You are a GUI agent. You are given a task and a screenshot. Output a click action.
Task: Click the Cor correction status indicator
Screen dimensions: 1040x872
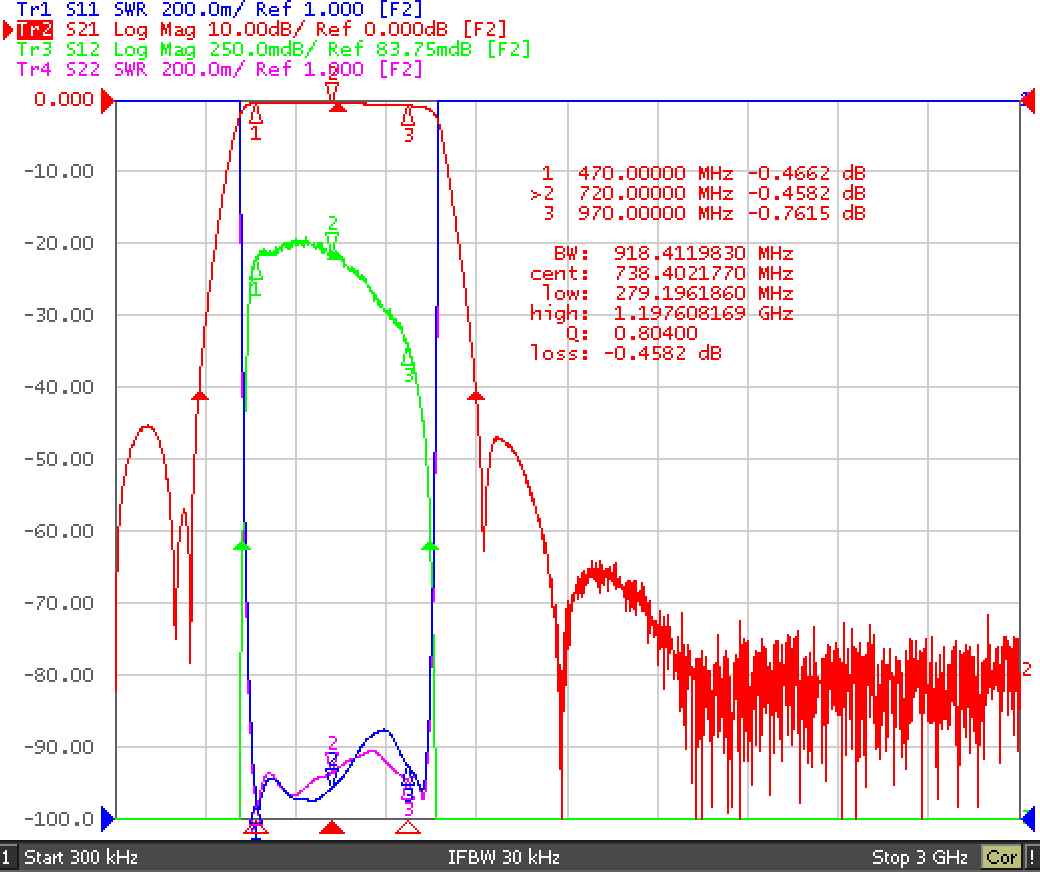point(1002,857)
